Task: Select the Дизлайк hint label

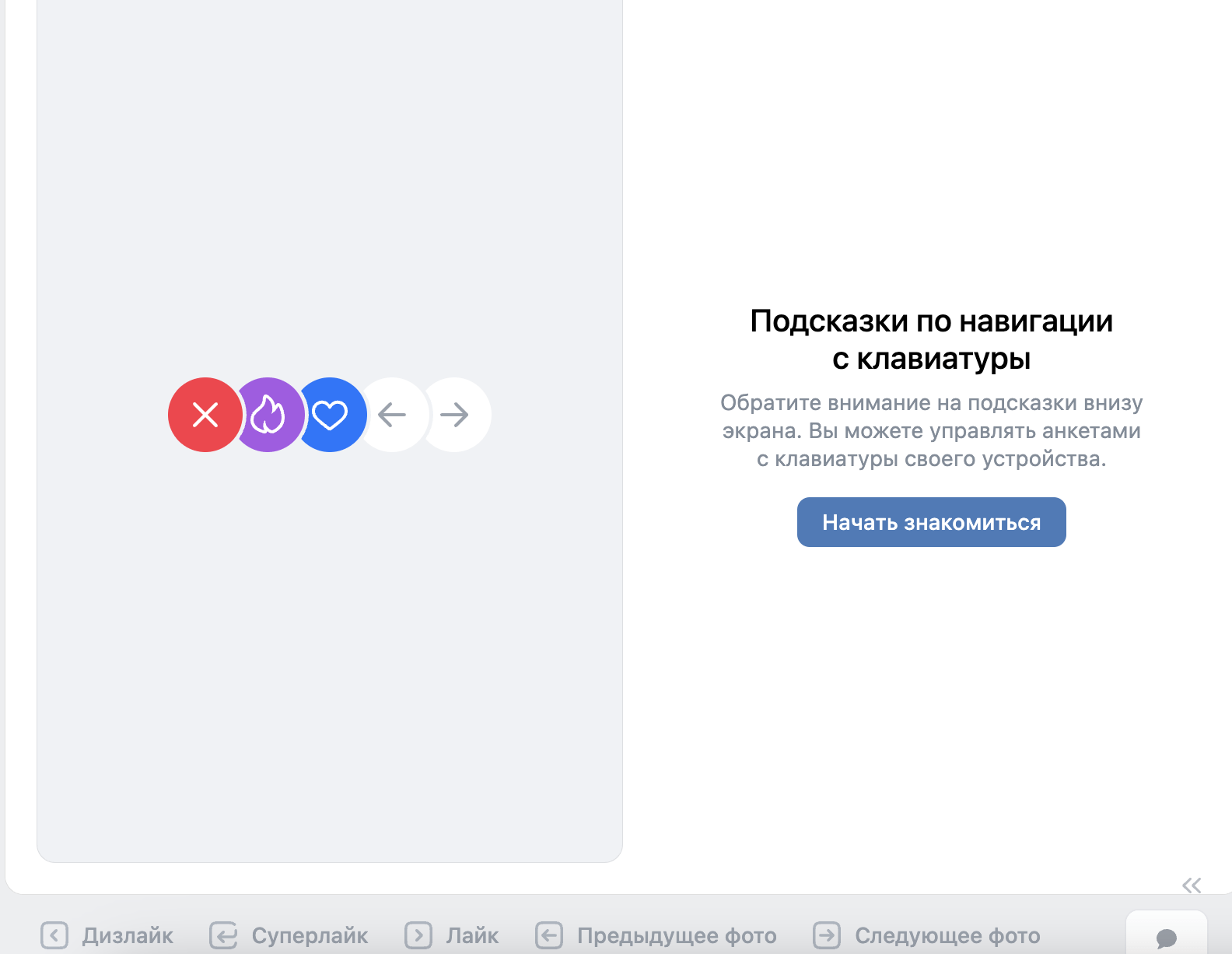Action: pyautogui.click(x=128, y=935)
